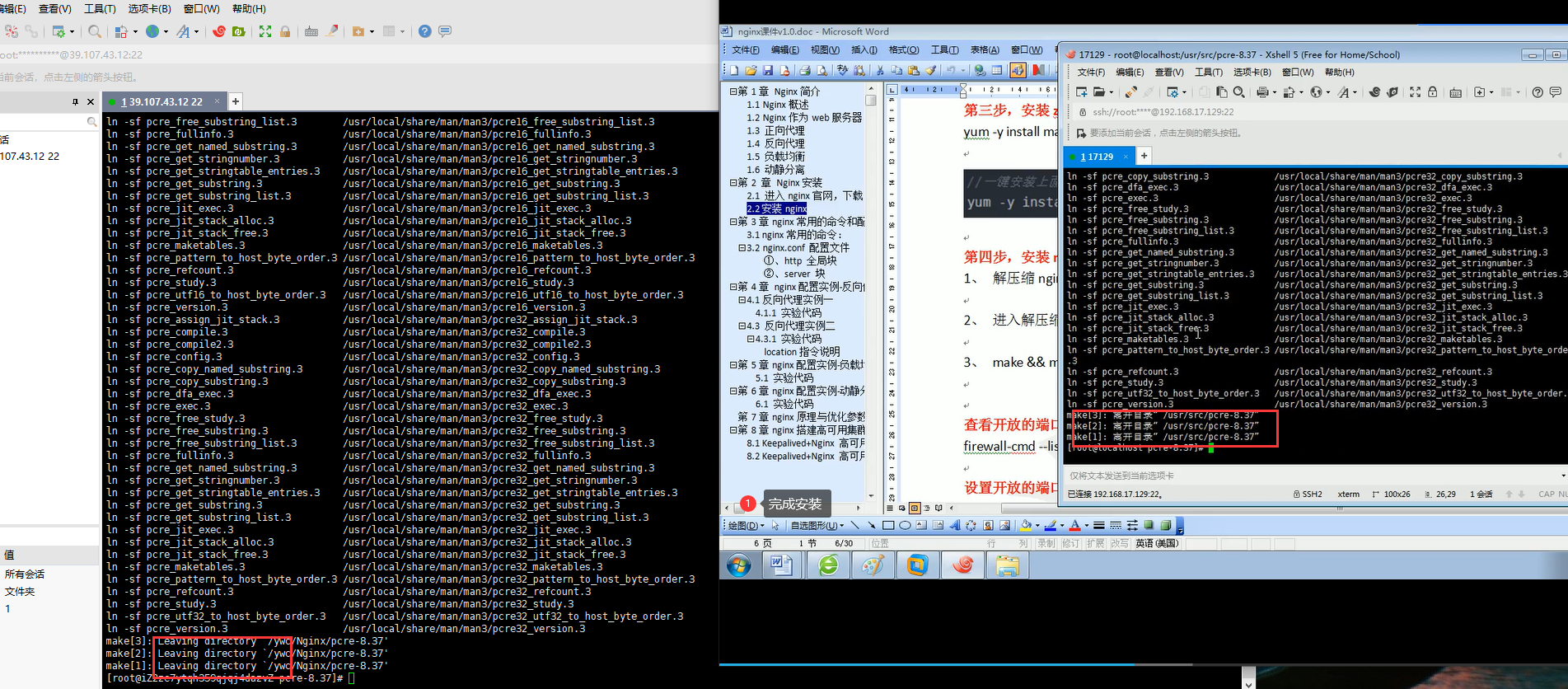Click the font settings icon in left Xshell toolbar
1568x689 pixels.
[183, 31]
